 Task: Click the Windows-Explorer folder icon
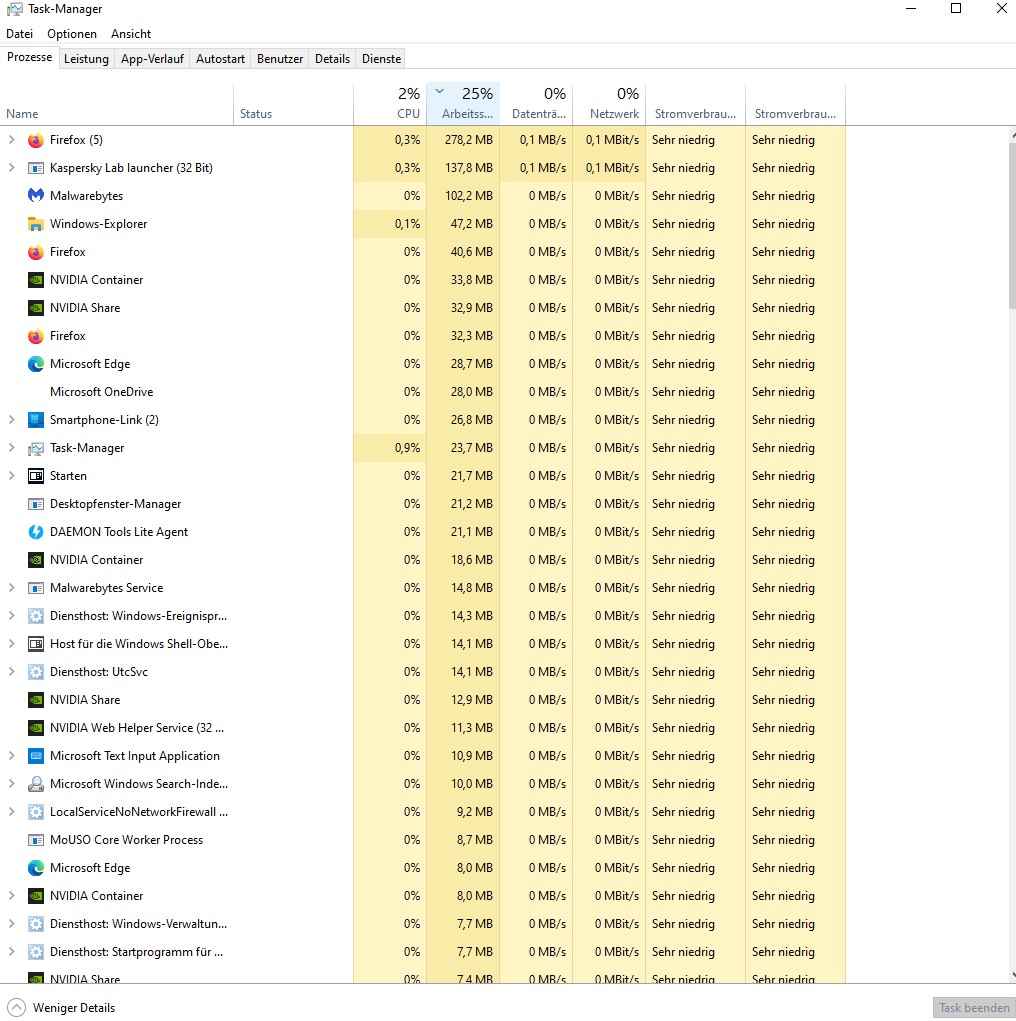point(36,224)
